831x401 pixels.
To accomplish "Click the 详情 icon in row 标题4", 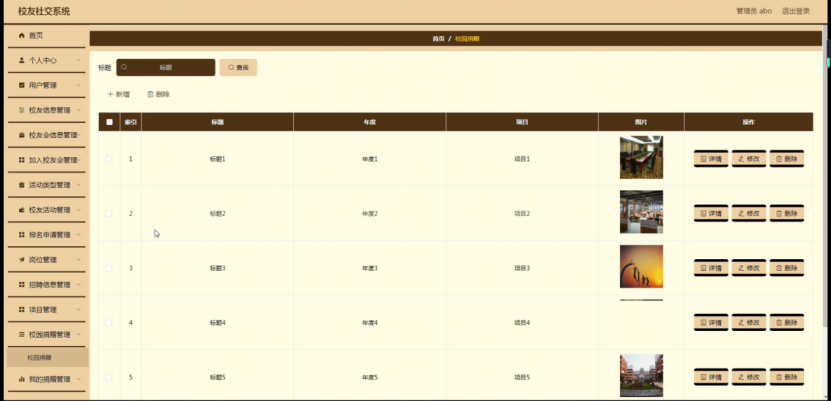I will click(703, 323).
